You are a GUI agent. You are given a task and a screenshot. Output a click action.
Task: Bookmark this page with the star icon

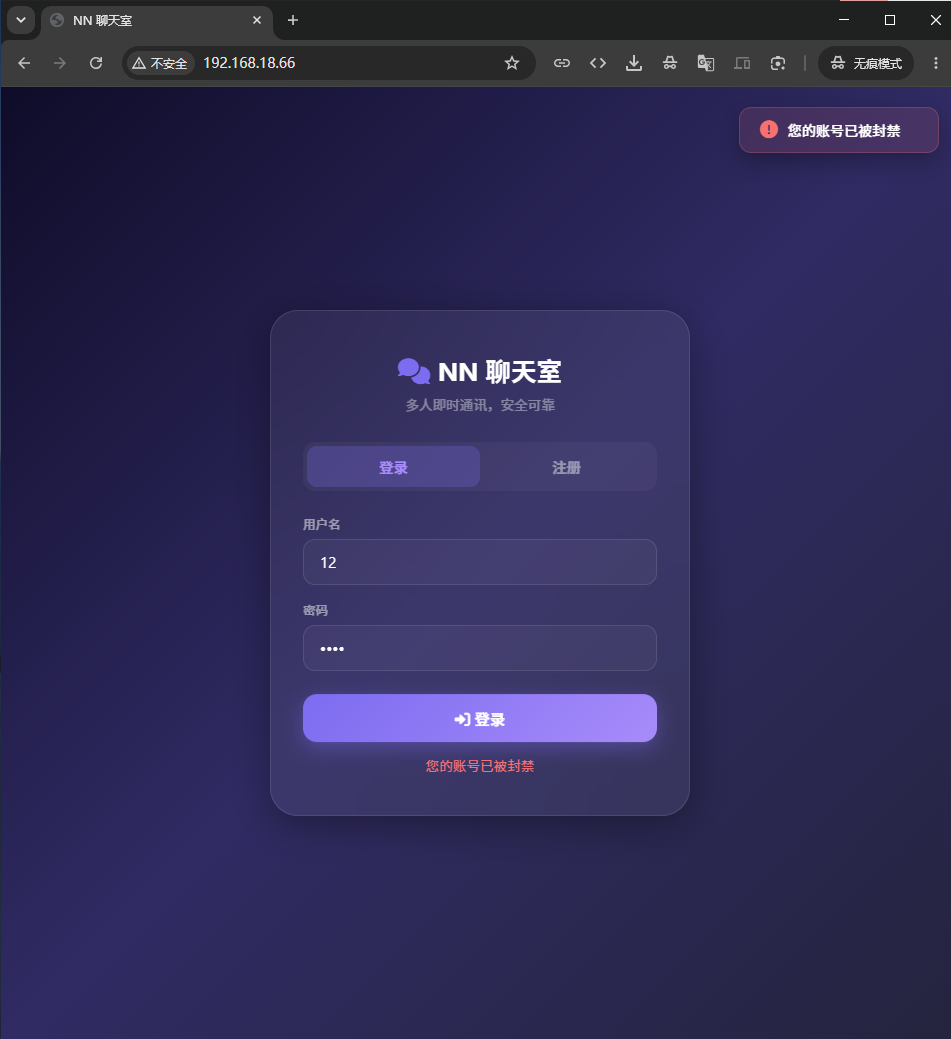512,63
